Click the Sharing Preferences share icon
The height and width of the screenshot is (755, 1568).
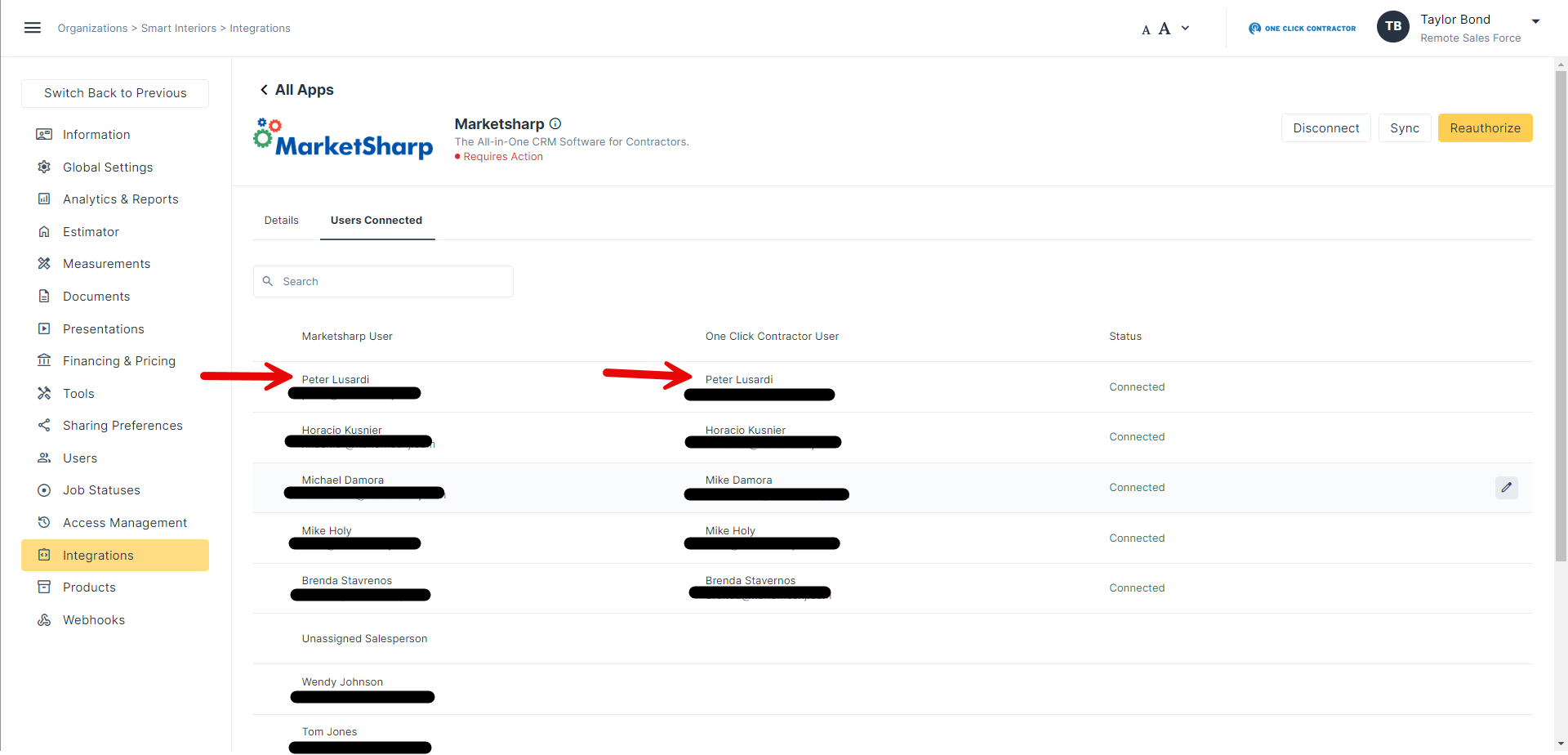(44, 425)
